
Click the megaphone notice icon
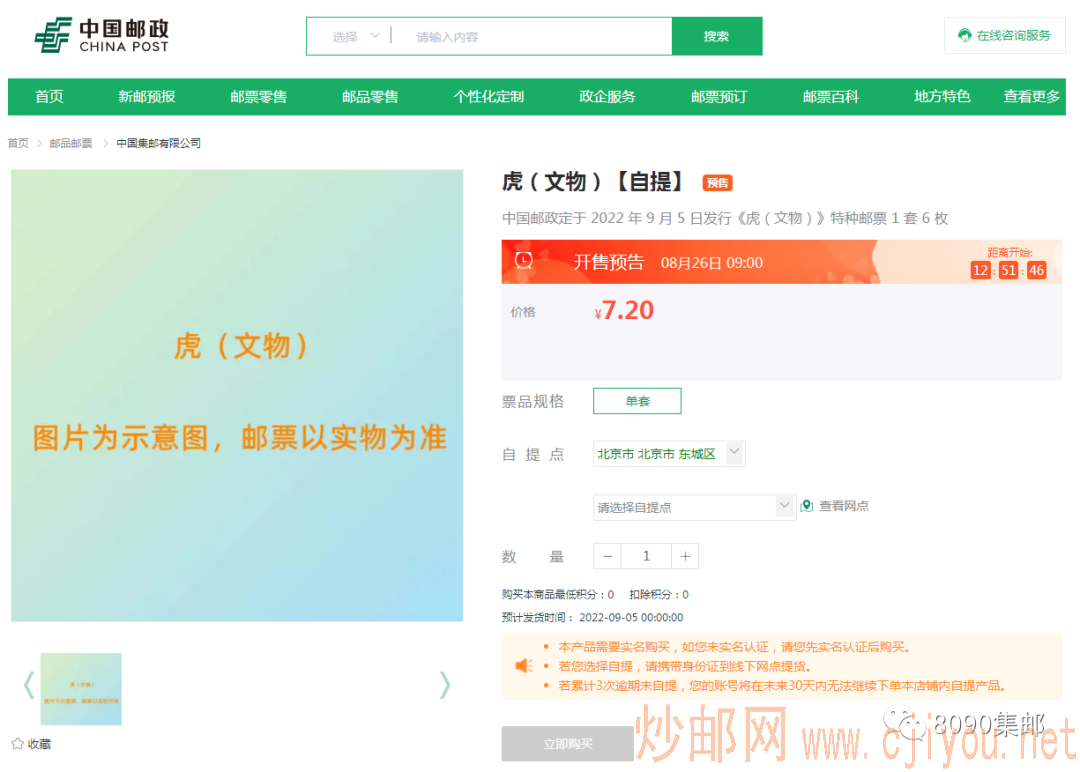tap(524, 666)
